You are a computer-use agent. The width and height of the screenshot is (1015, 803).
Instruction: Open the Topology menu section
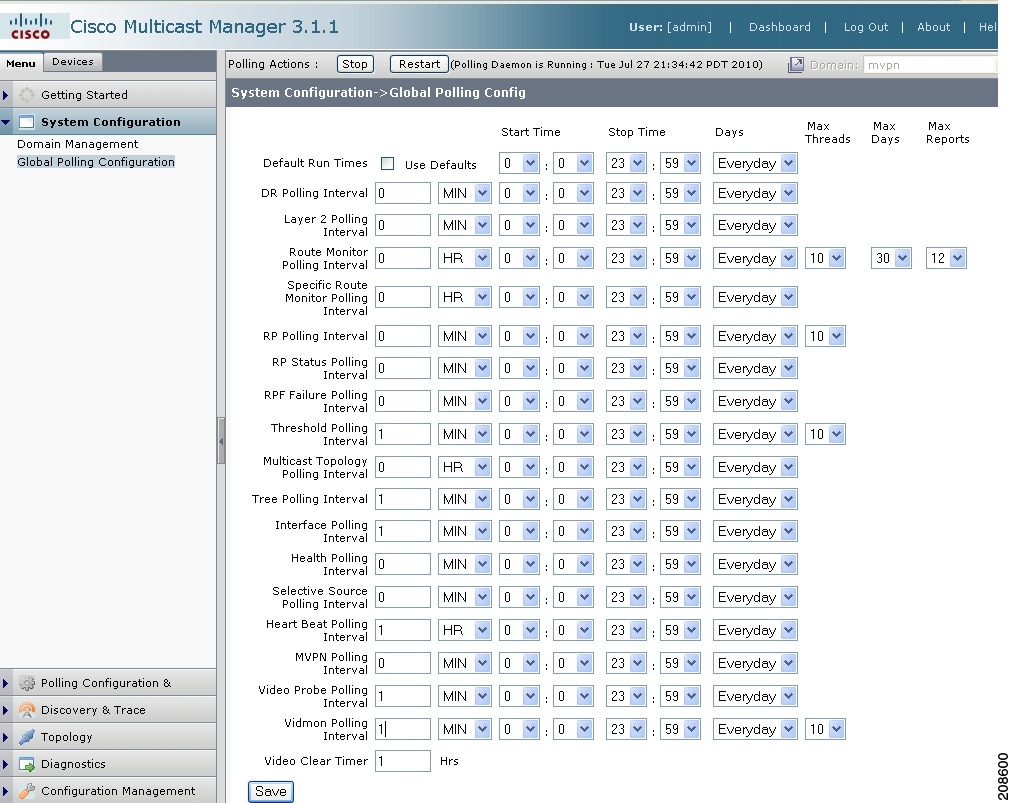coord(108,737)
